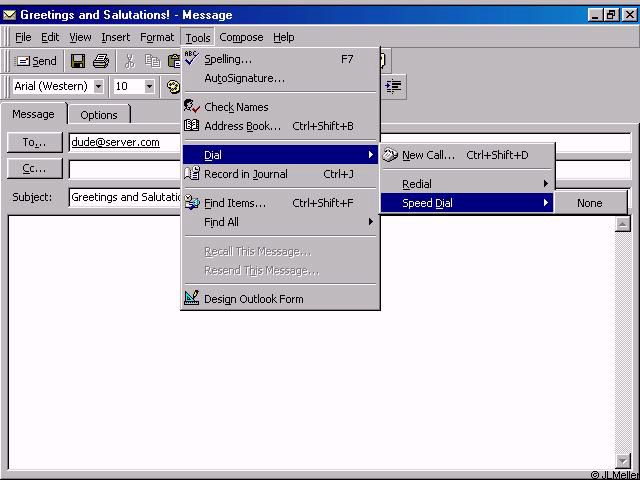Open the Compose menu
The image size is (640, 480).
(x=241, y=38)
